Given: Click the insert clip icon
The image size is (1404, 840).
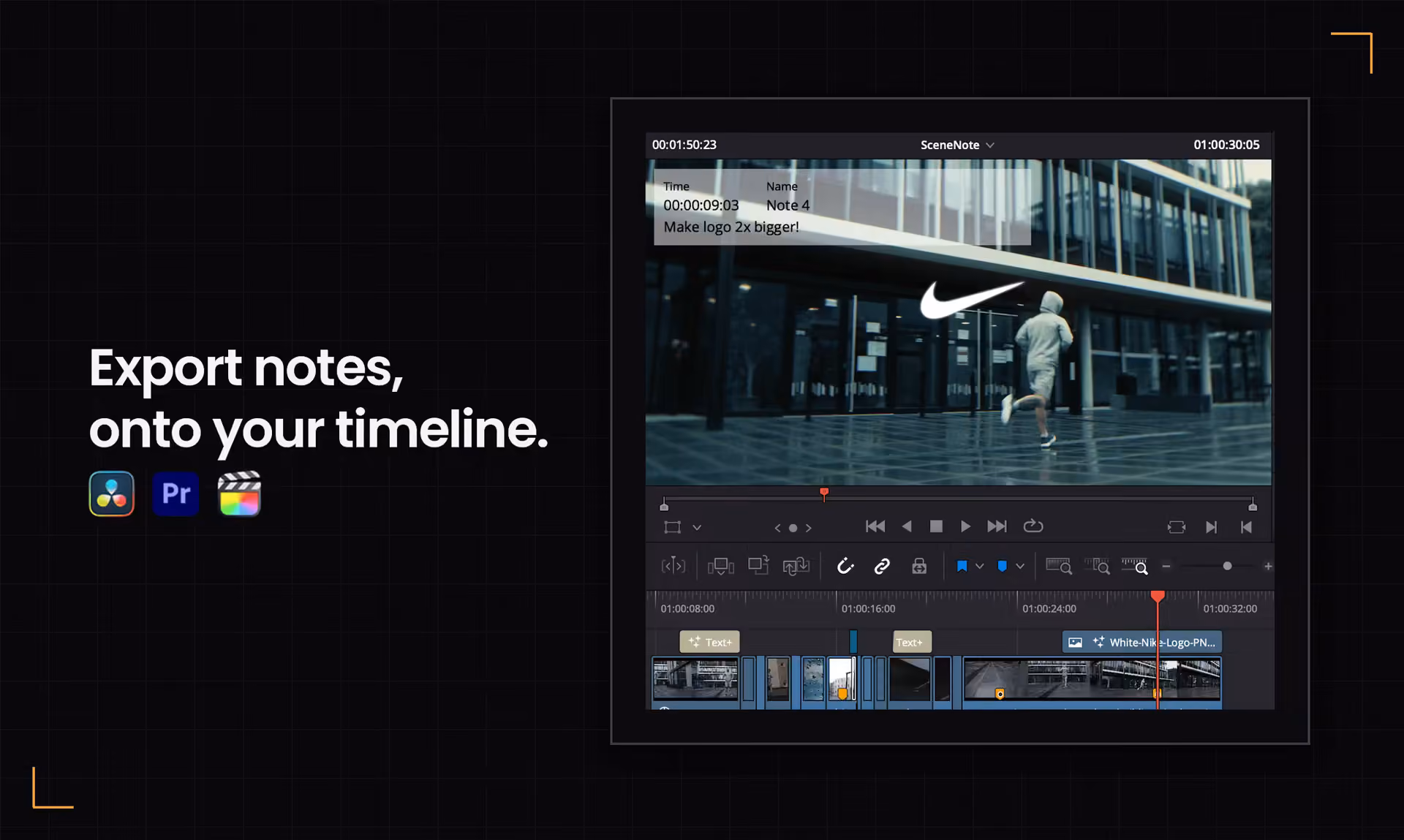Looking at the screenshot, I should (721, 566).
